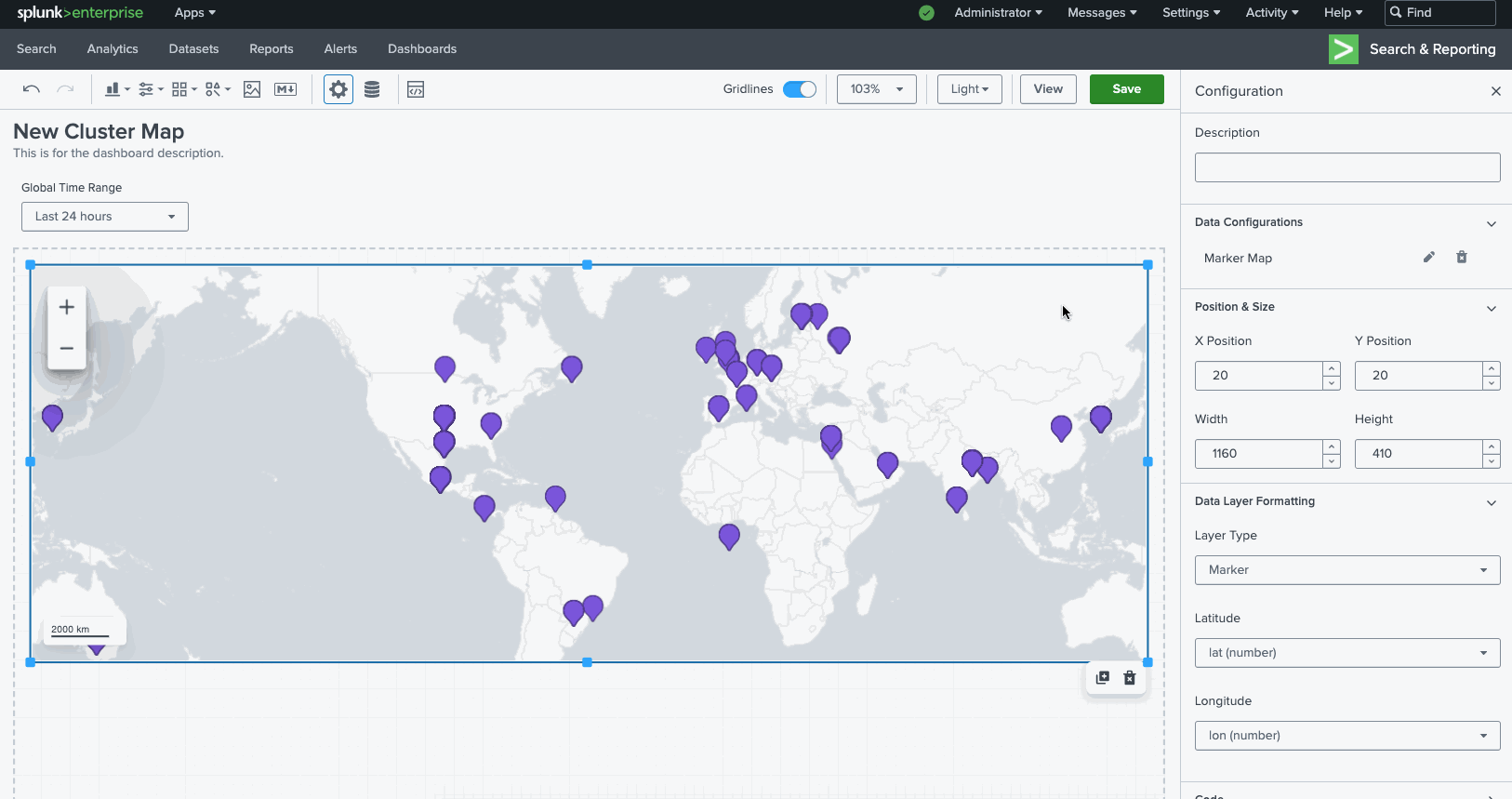This screenshot has height=799, width=1512.
Task: Click the Description input field
Action: (1346, 167)
